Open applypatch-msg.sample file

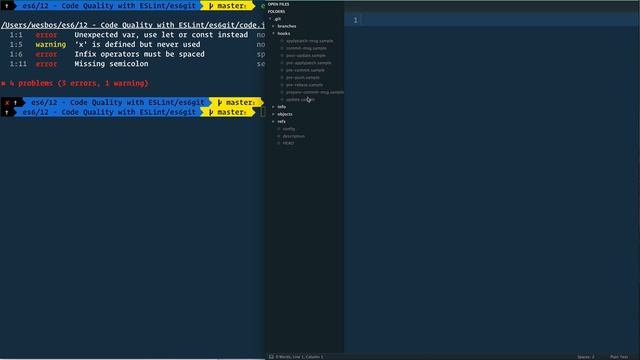pyautogui.click(x=309, y=41)
